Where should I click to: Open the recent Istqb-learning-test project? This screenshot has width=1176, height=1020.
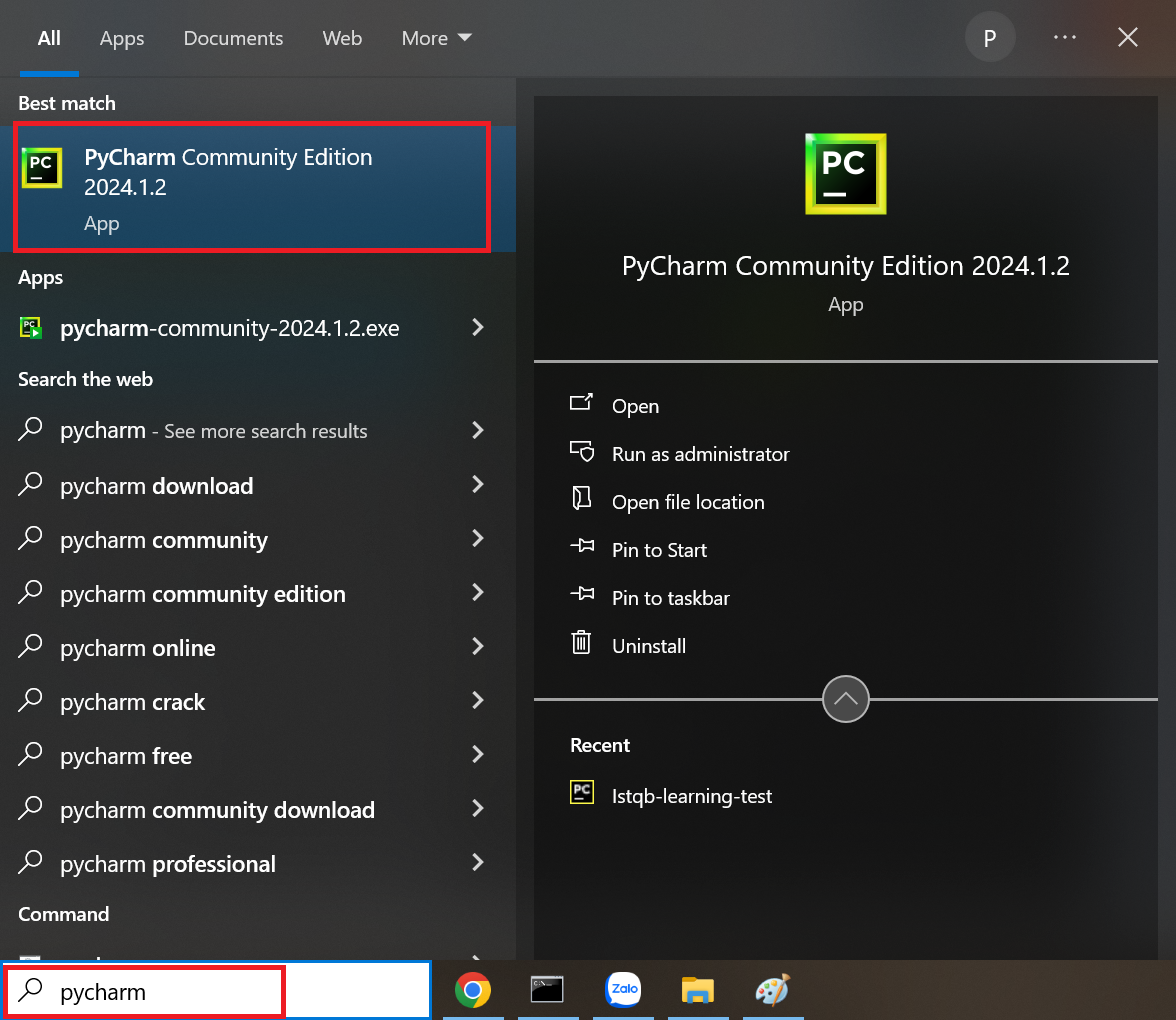pyautogui.click(x=691, y=796)
